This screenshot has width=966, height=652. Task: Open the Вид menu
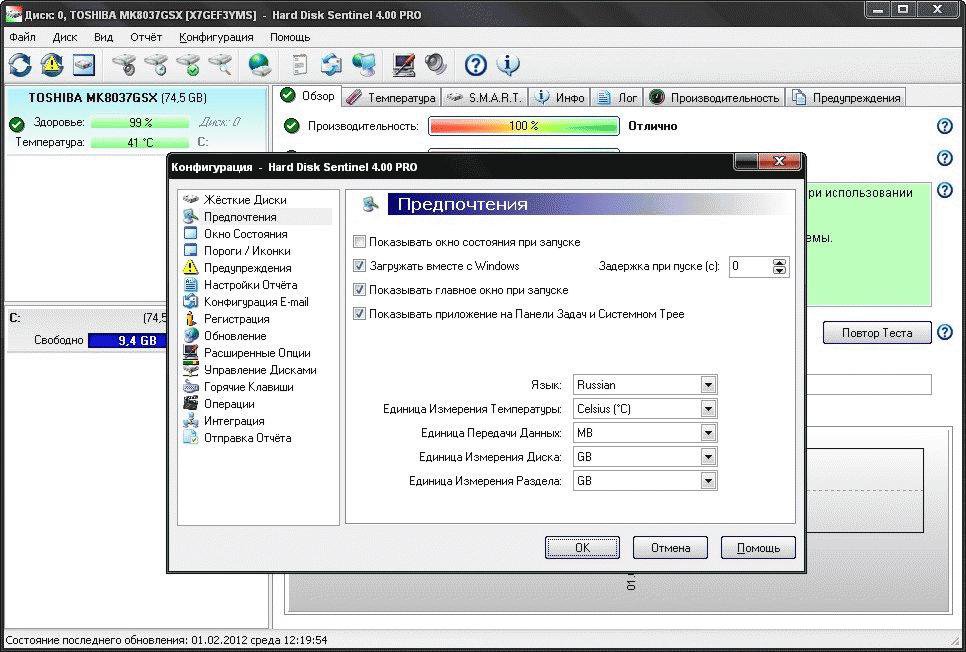click(x=104, y=37)
